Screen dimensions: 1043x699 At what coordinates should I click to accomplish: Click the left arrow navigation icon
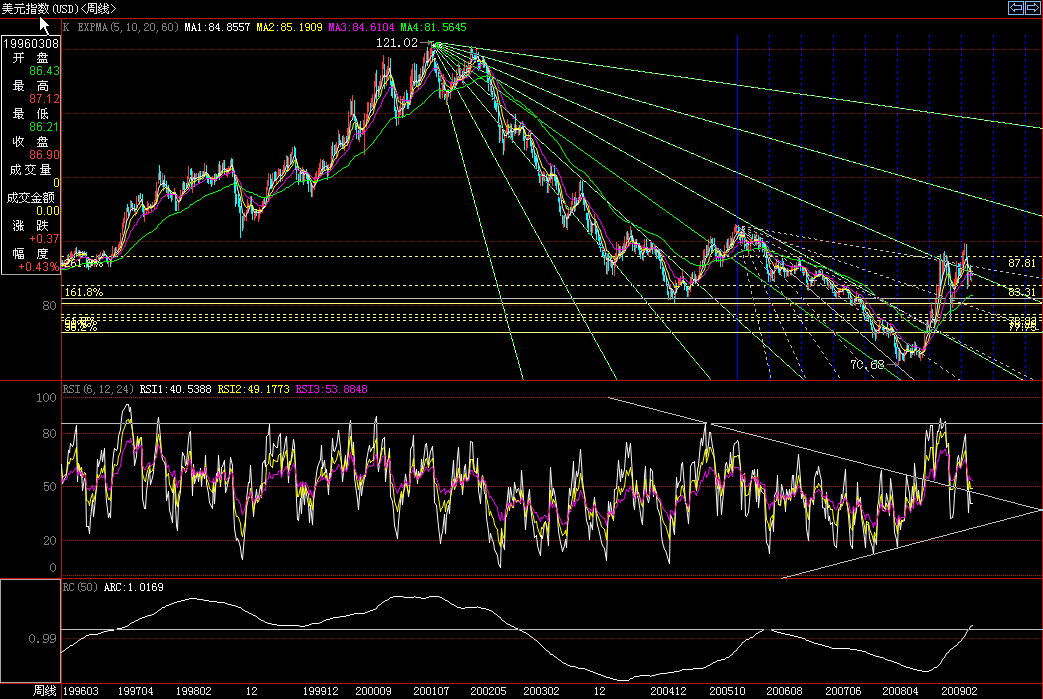pyautogui.click(x=1016, y=8)
